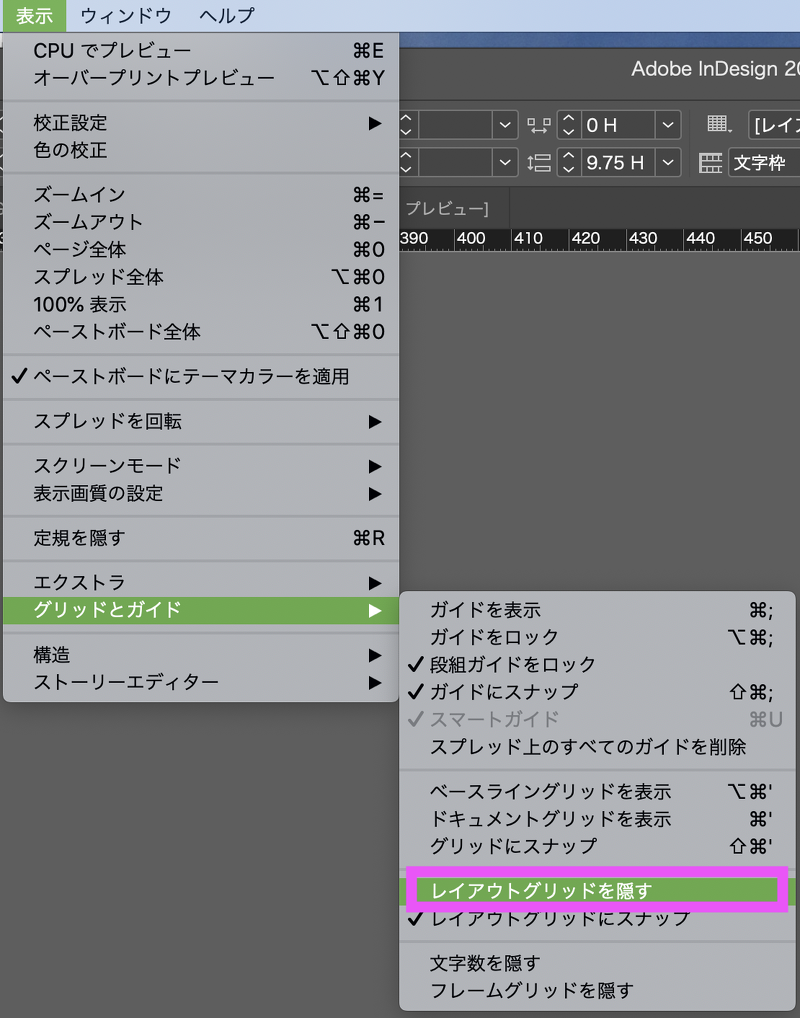Image resolution: width=800 pixels, height=1018 pixels.
Task: Open the dropdown arrow of 0 H field
Action: point(668,125)
